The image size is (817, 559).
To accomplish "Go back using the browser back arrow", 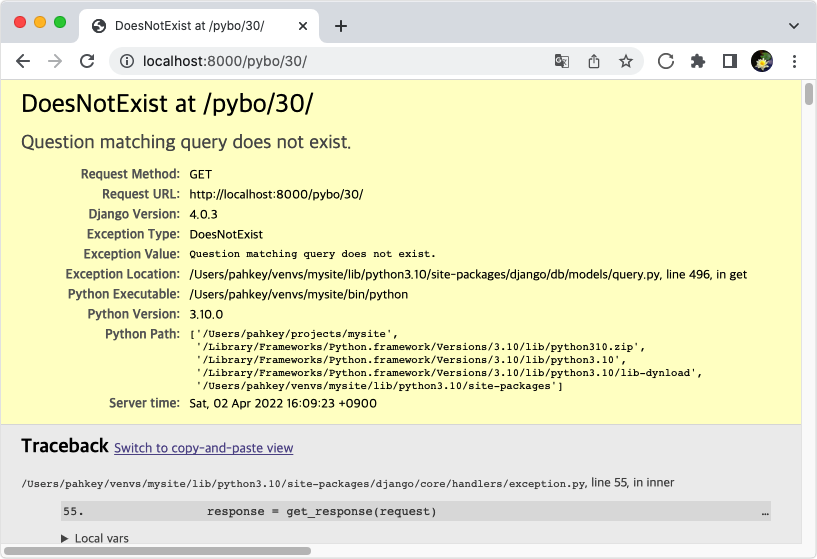I will 23,61.
